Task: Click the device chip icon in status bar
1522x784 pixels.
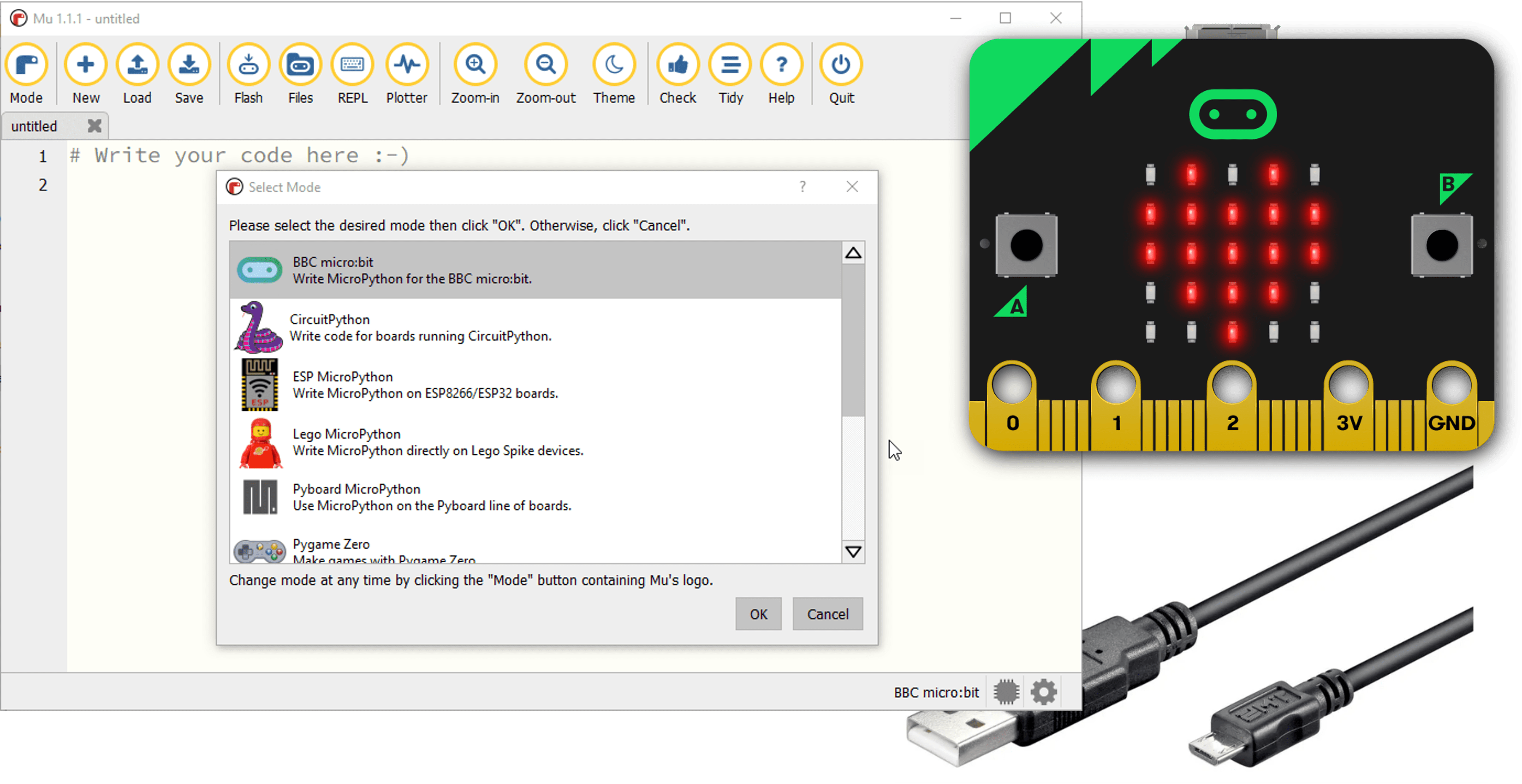Action: 1006,692
